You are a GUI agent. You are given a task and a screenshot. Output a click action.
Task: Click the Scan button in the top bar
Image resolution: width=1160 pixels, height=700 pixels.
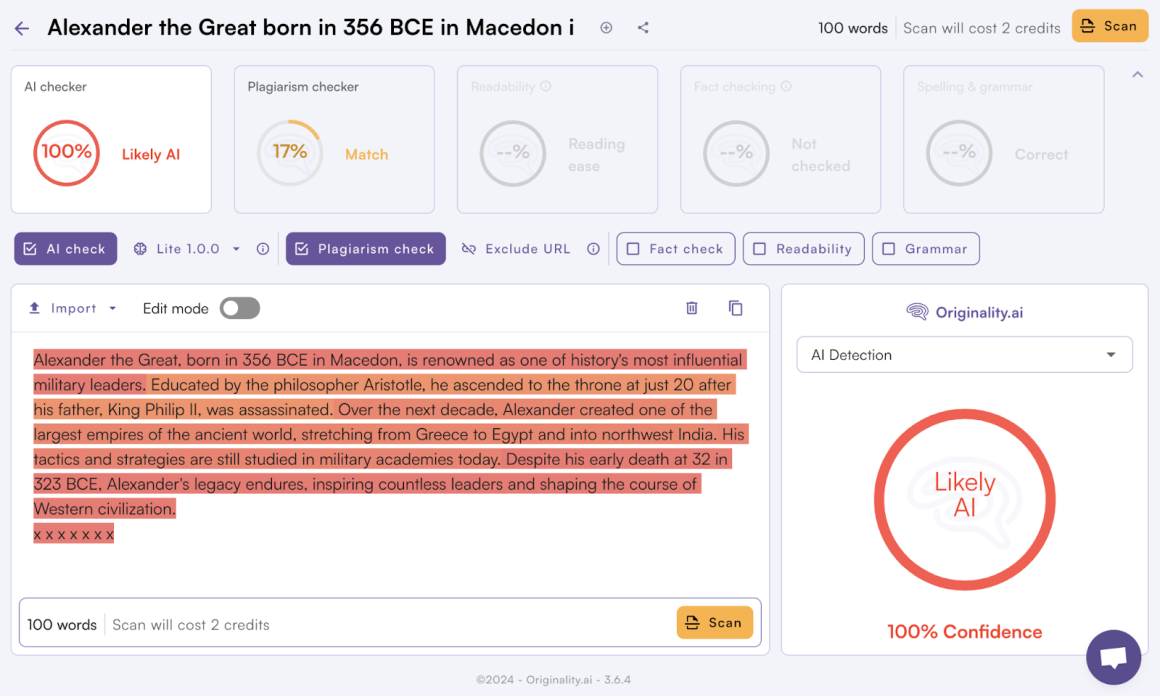coord(1109,26)
